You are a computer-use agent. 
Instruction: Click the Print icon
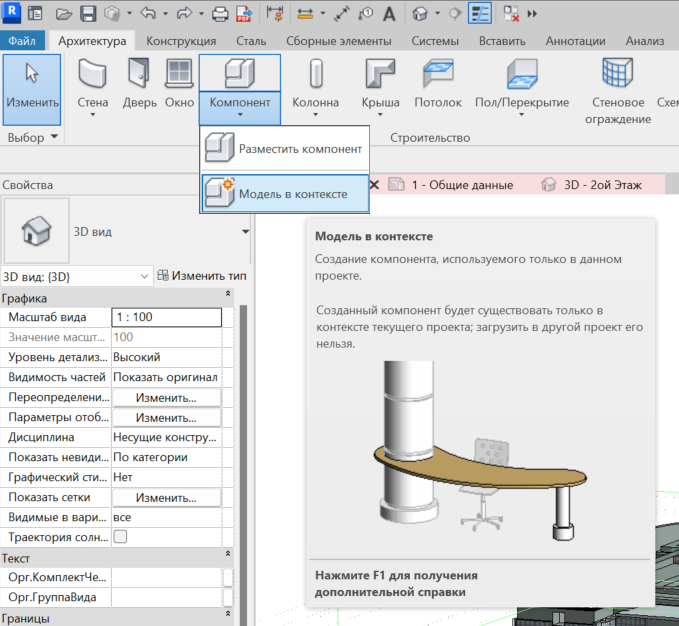tap(220, 14)
